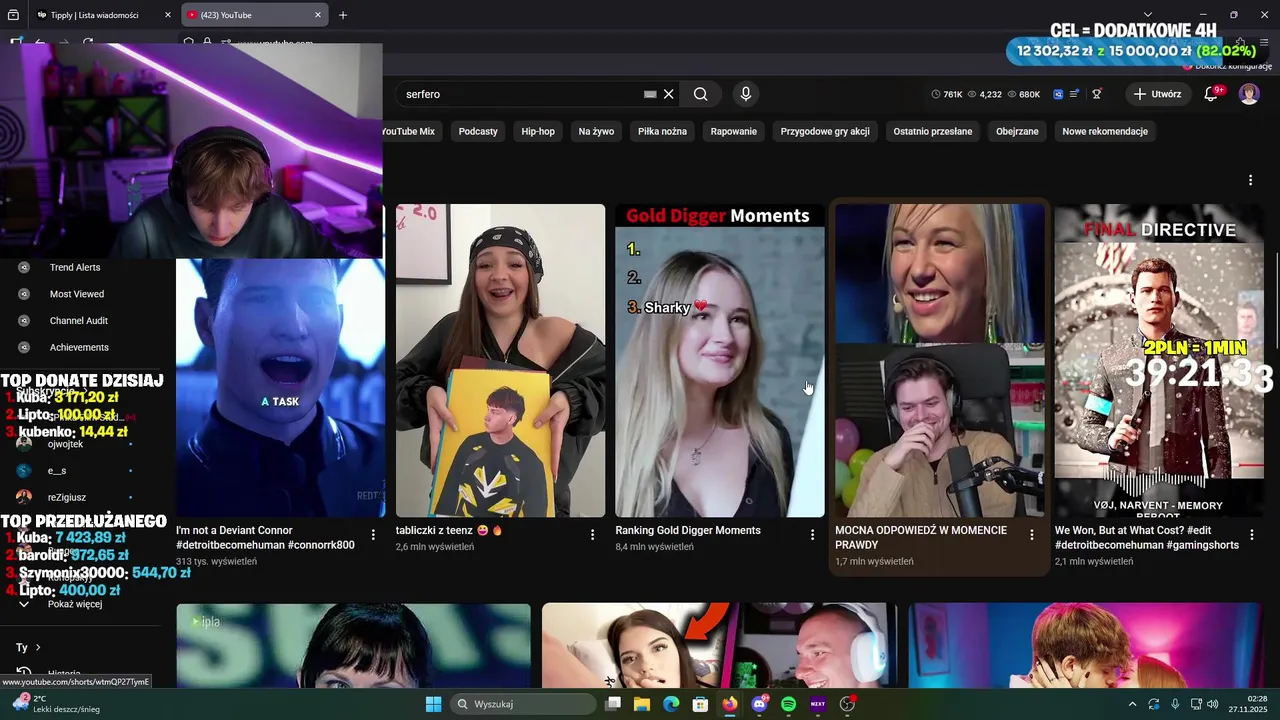1280x720 pixels.
Task: Click the Most Viewed sidebar icon
Action: [24, 294]
